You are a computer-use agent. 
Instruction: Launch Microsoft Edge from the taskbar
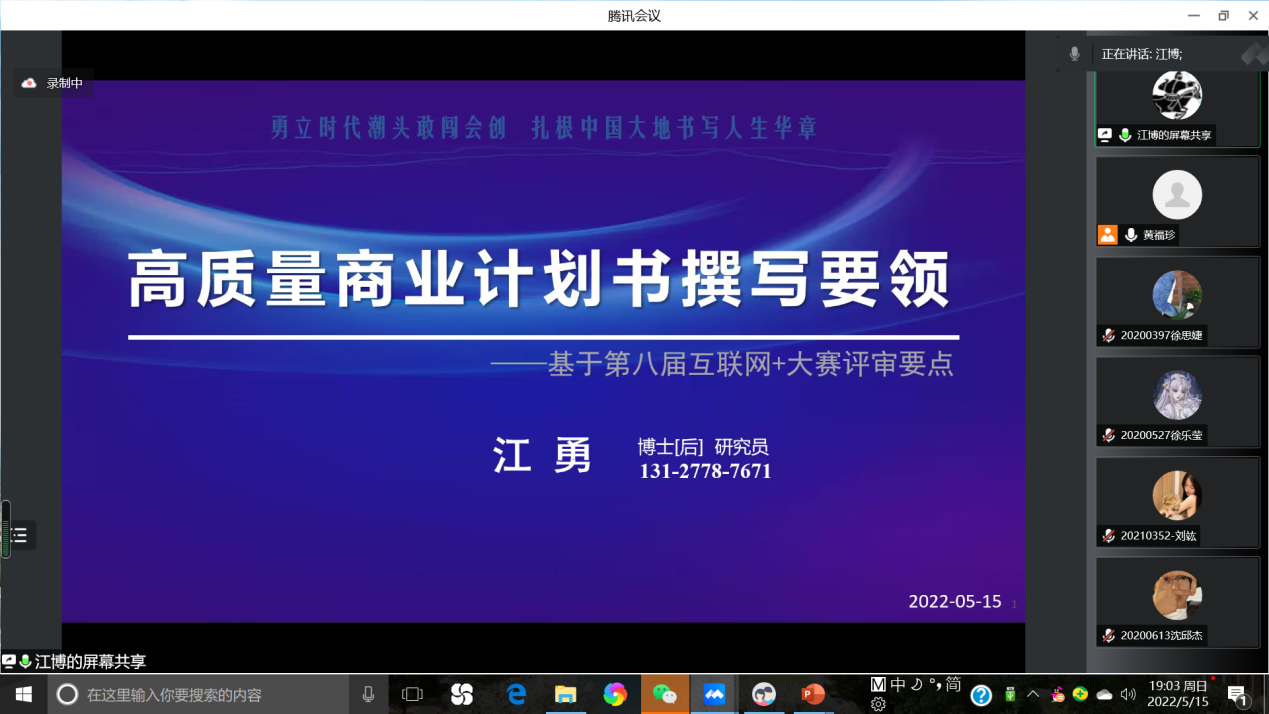pyautogui.click(x=516, y=694)
